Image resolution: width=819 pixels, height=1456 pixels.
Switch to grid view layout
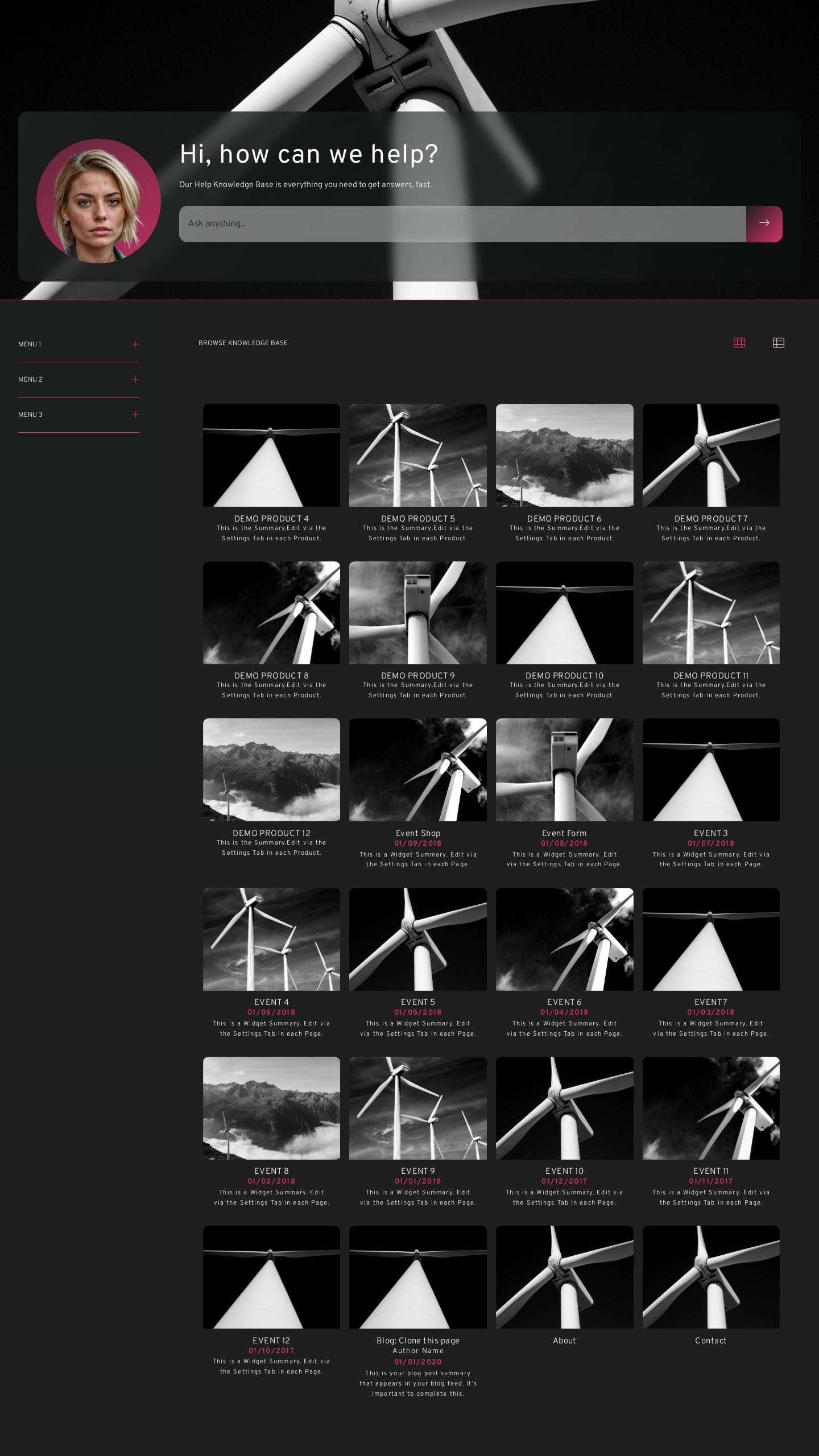(x=739, y=342)
